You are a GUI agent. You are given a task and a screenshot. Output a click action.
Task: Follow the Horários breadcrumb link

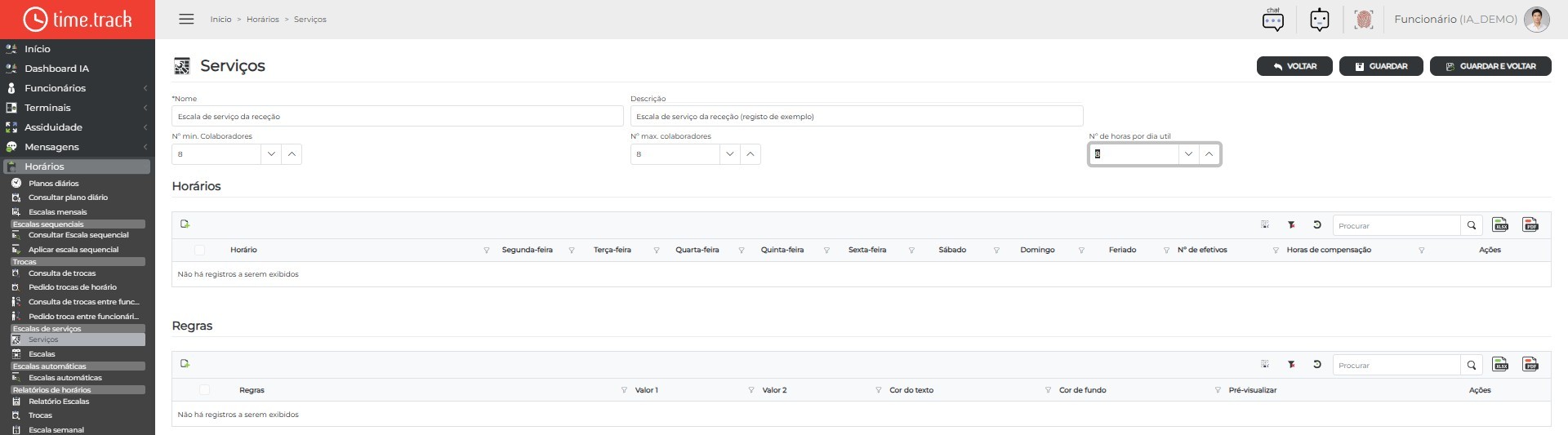[x=263, y=20]
